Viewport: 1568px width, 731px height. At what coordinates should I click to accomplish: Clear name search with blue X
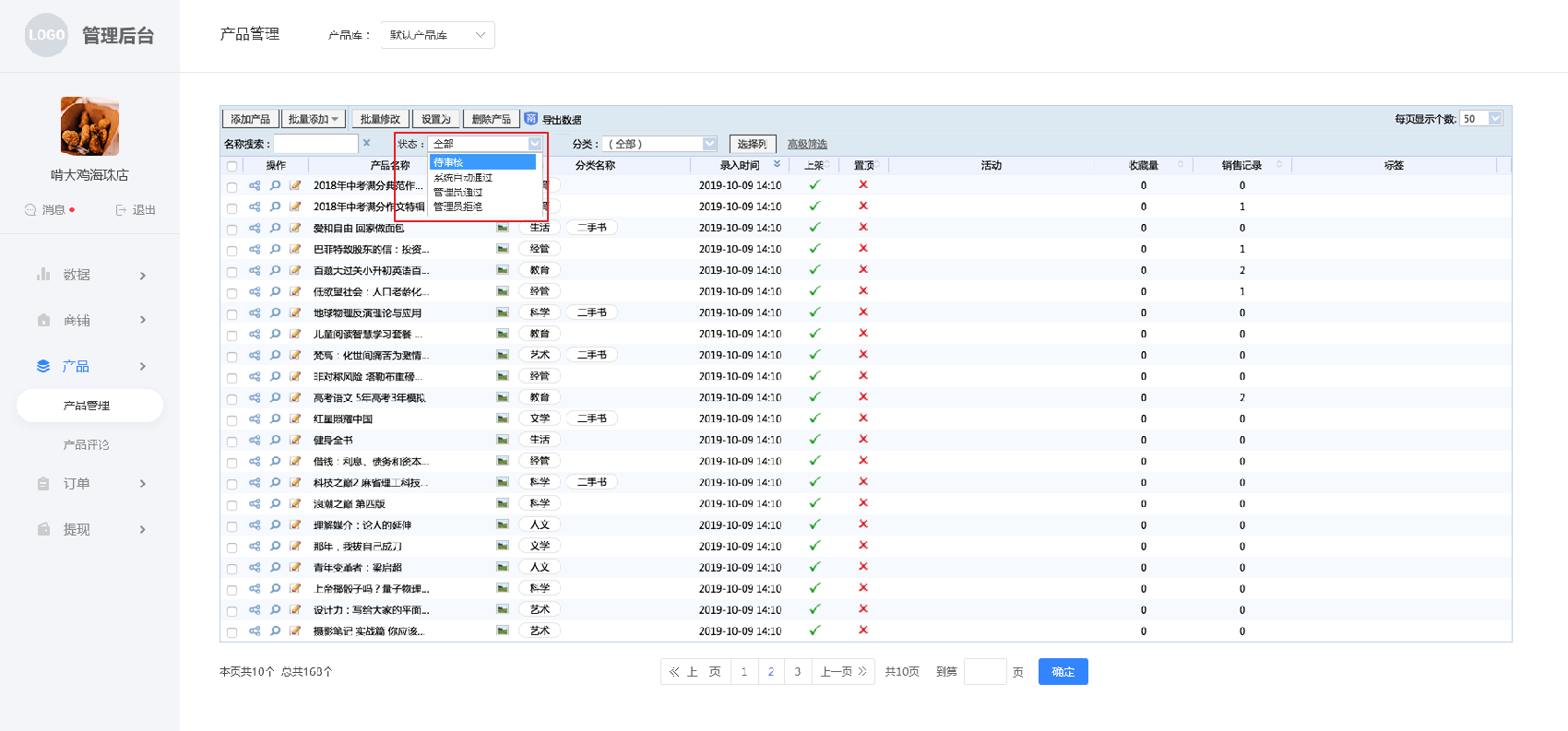pyautogui.click(x=366, y=143)
